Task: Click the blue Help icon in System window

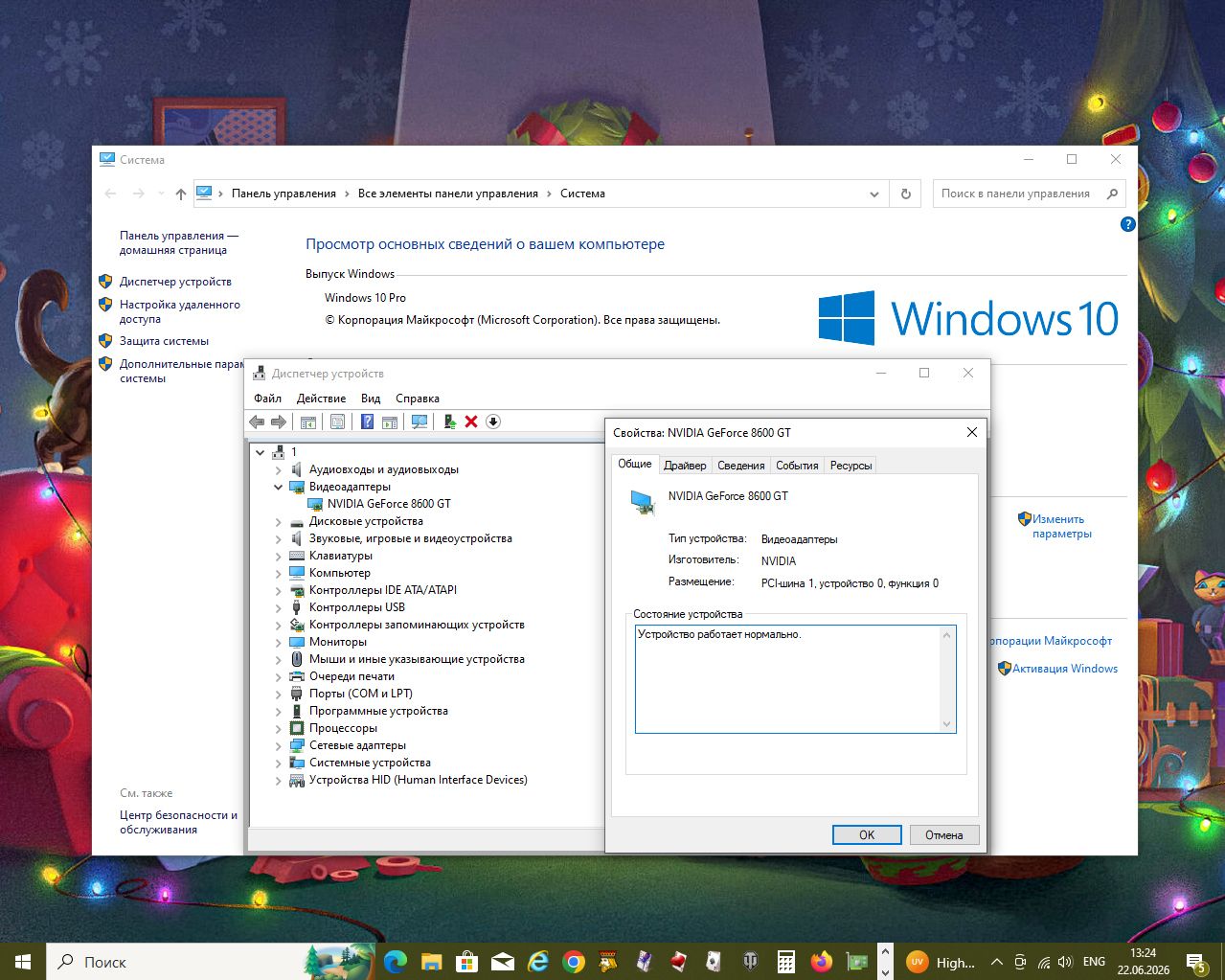Action: point(1127,224)
